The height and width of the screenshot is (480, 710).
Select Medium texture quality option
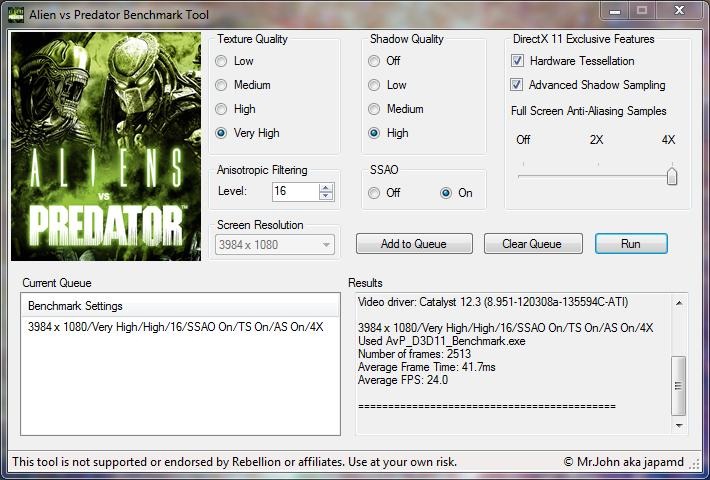click(221, 85)
